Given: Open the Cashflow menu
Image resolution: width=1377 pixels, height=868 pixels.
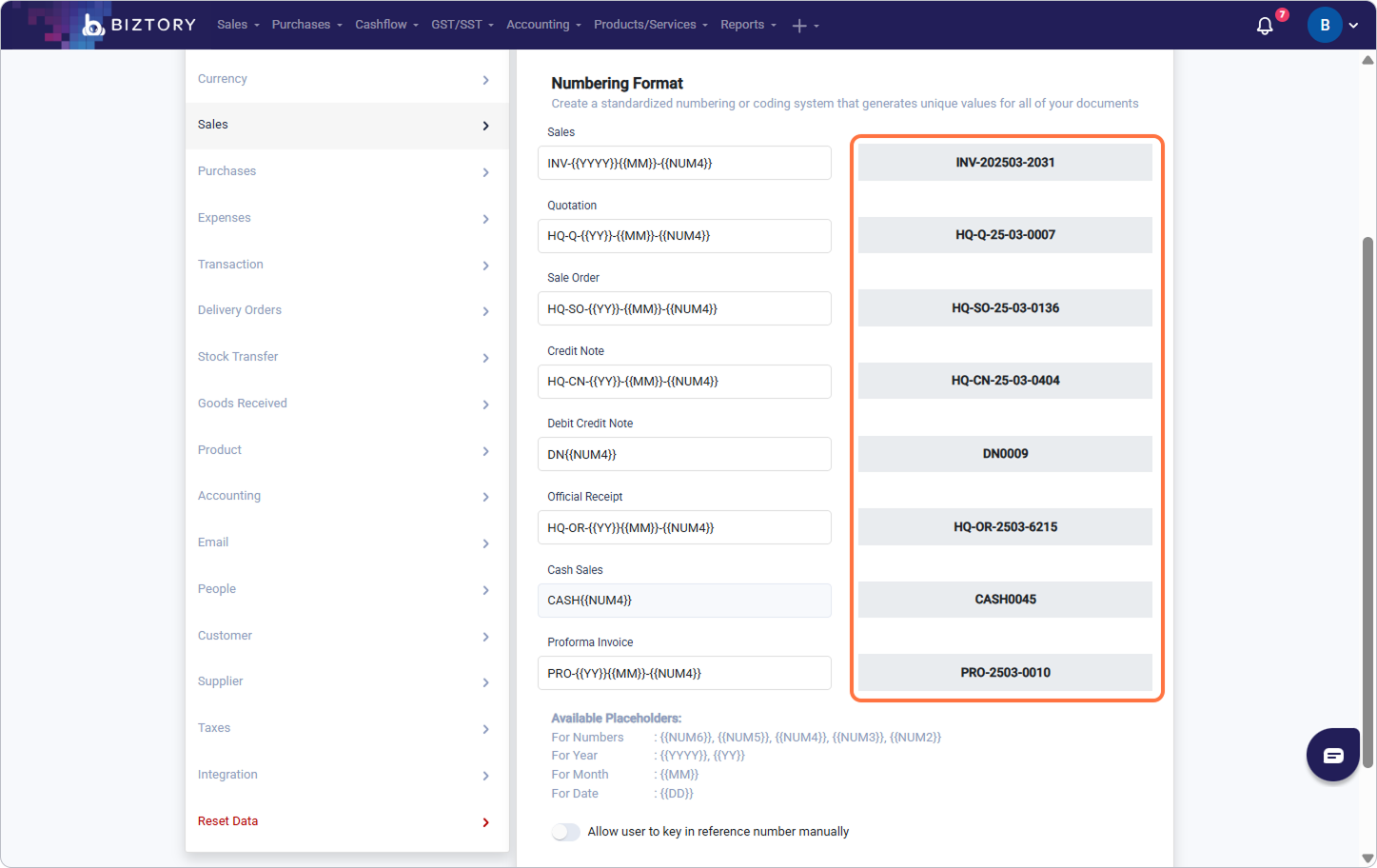Looking at the screenshot, I should tap(386, 25).
